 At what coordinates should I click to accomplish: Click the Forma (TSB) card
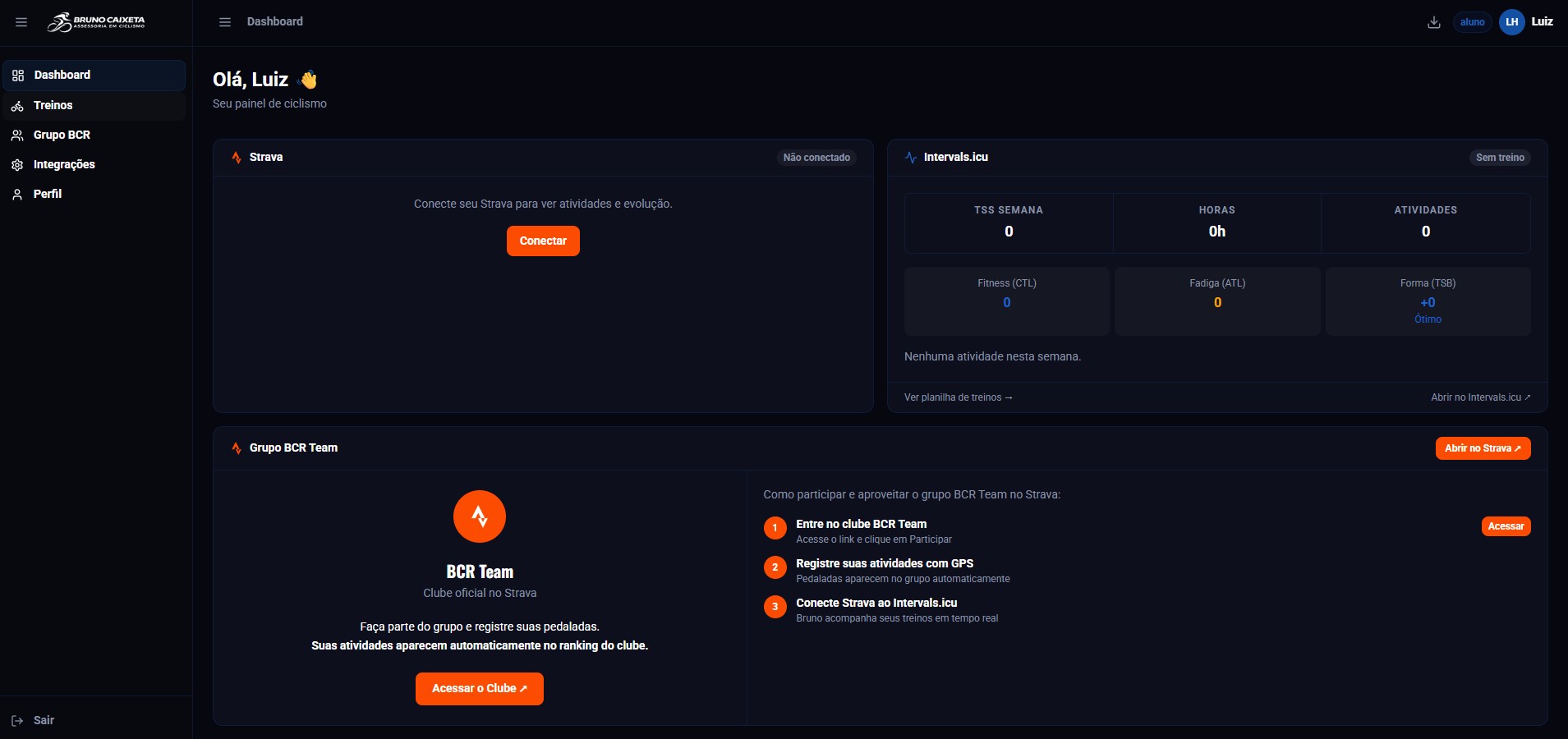point(1428,301)
